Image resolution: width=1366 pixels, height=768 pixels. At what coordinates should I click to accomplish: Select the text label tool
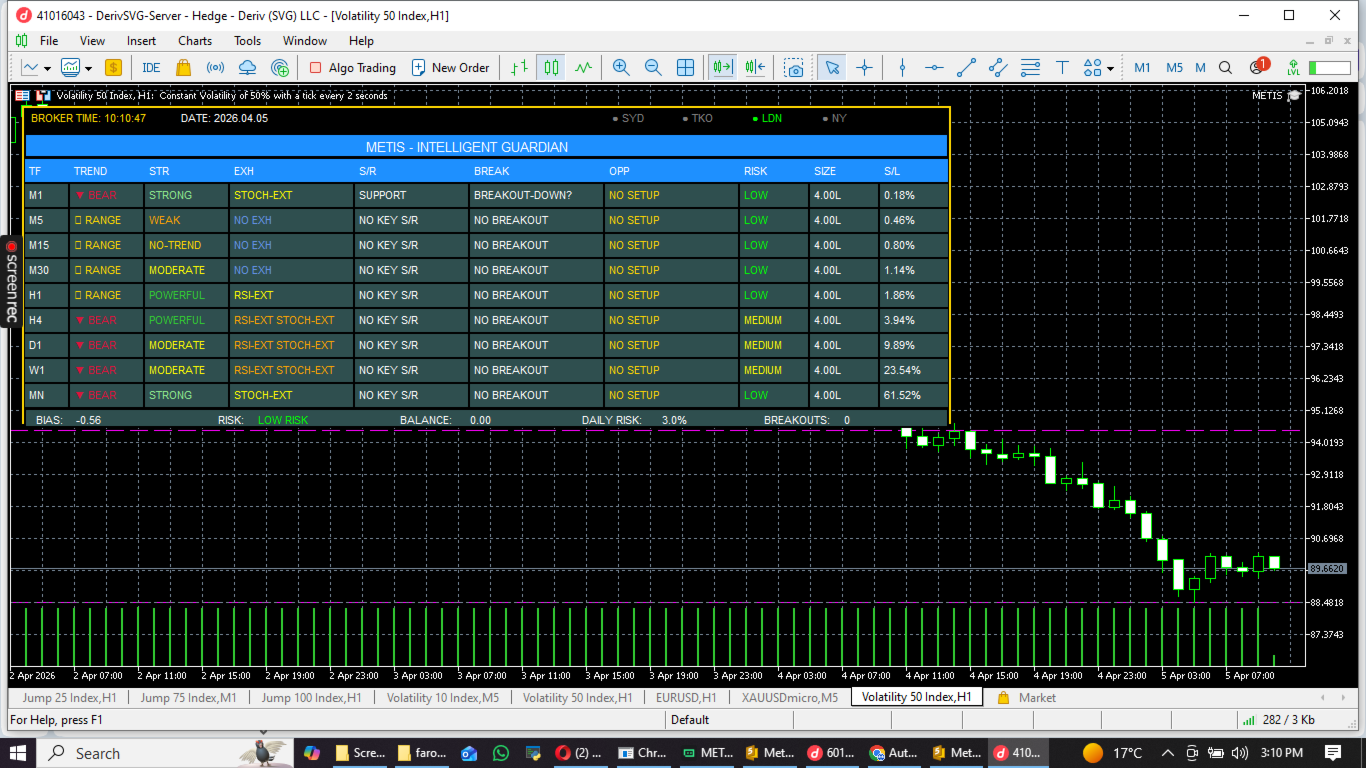coord(1062,68)
